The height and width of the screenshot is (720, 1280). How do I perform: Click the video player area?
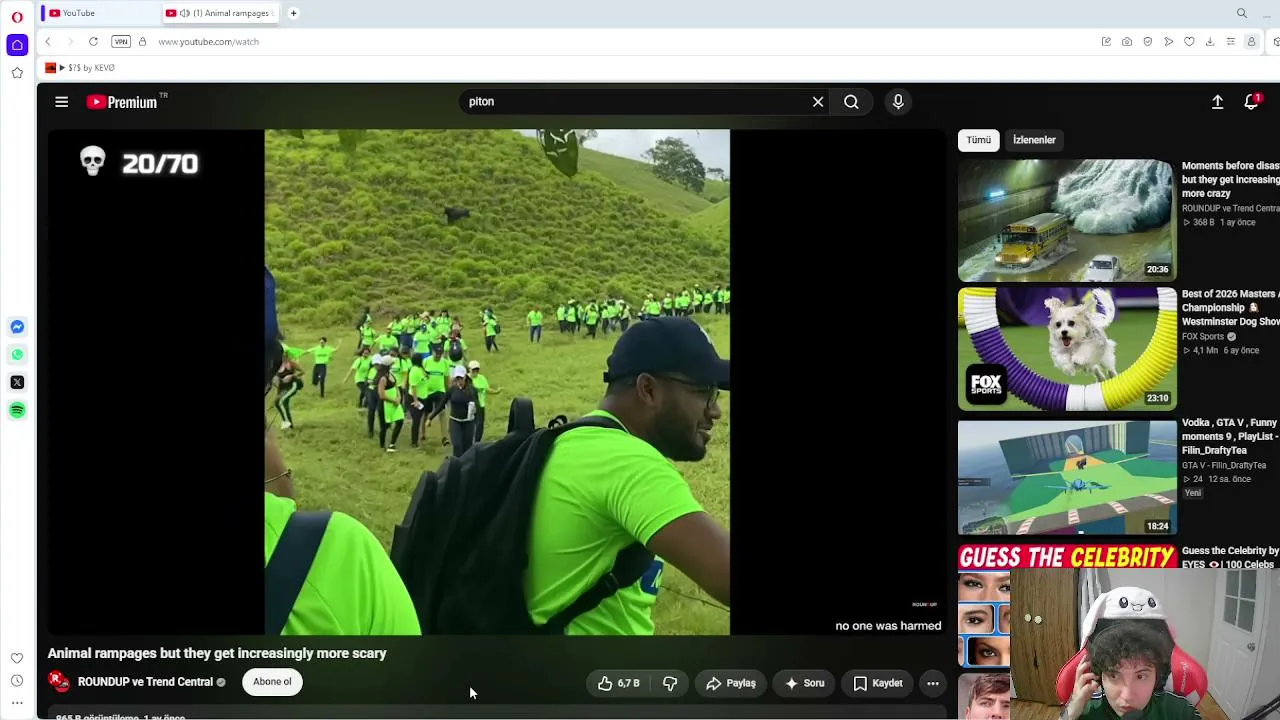(x=497, y=382)
